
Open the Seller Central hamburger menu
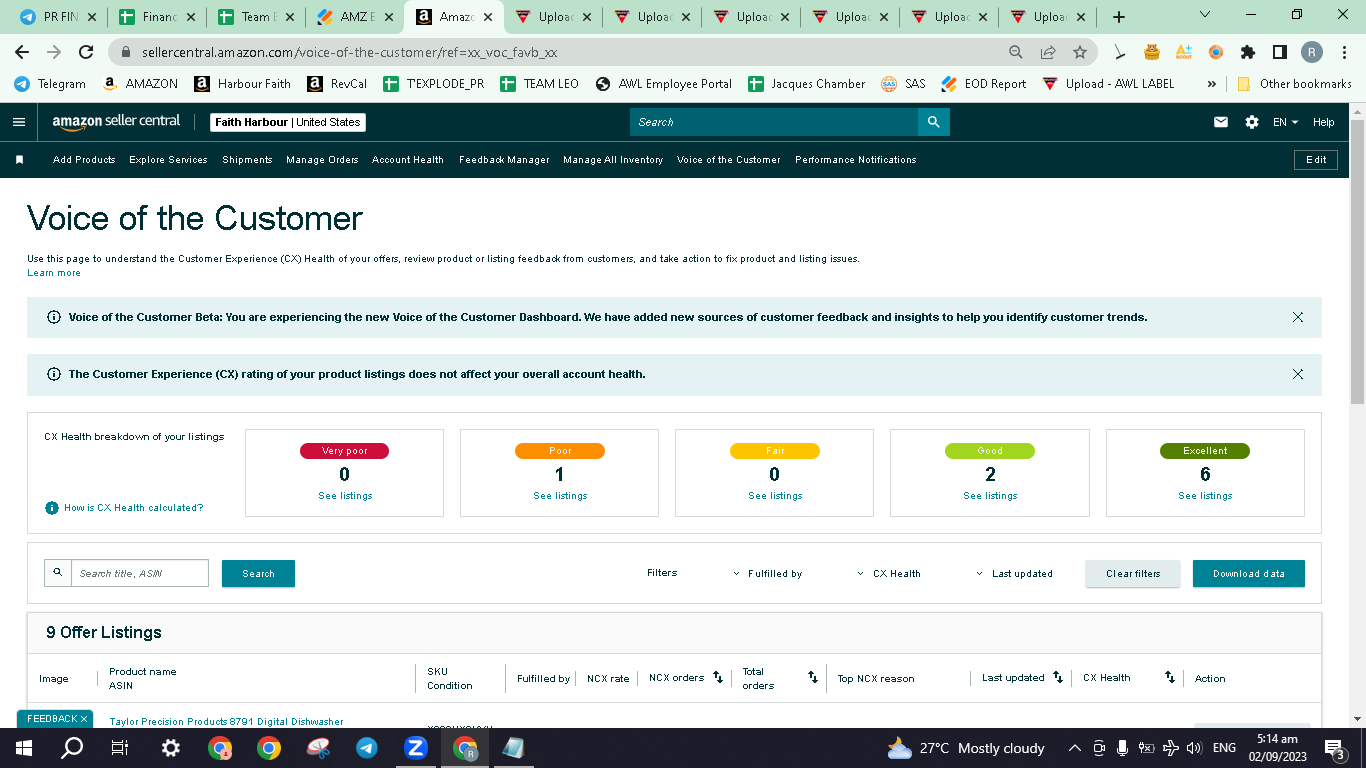(19, 122)
